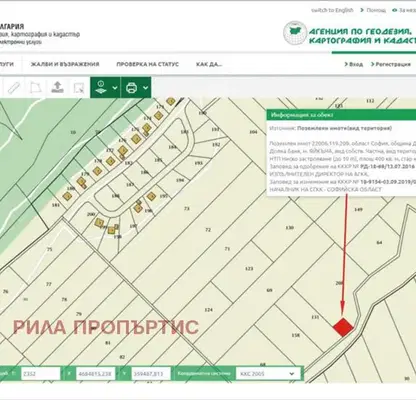The image size is (416, 400).
Task: Click parcel number 130 on the map
Action: point(290,228)
